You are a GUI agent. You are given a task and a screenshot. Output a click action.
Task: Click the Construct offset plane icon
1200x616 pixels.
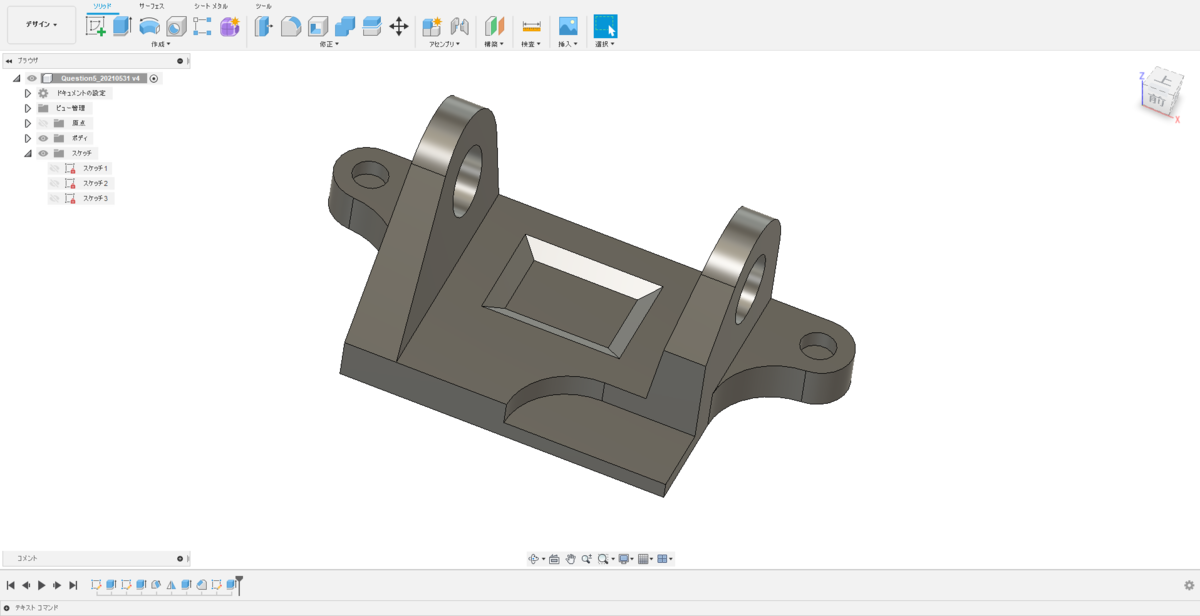coord(495,27)
